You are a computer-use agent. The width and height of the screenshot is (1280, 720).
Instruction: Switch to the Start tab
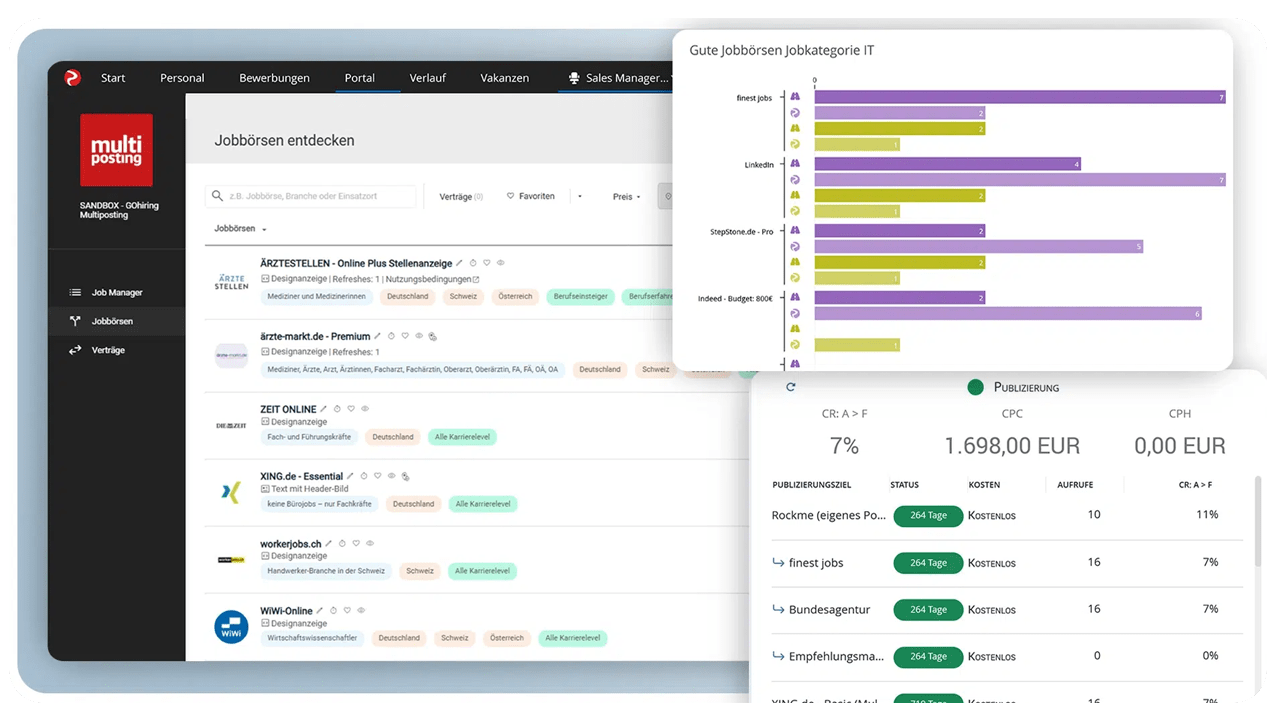pyautogui.click(x=113, y=78)
